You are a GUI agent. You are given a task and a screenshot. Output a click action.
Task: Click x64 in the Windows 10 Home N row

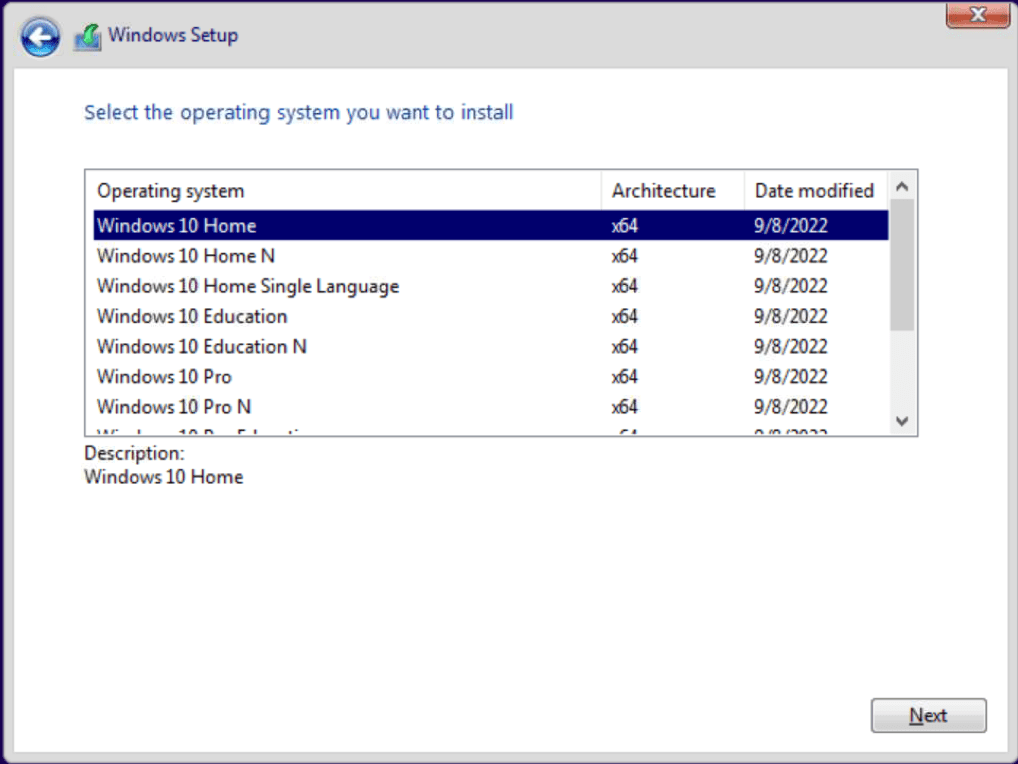625,256
